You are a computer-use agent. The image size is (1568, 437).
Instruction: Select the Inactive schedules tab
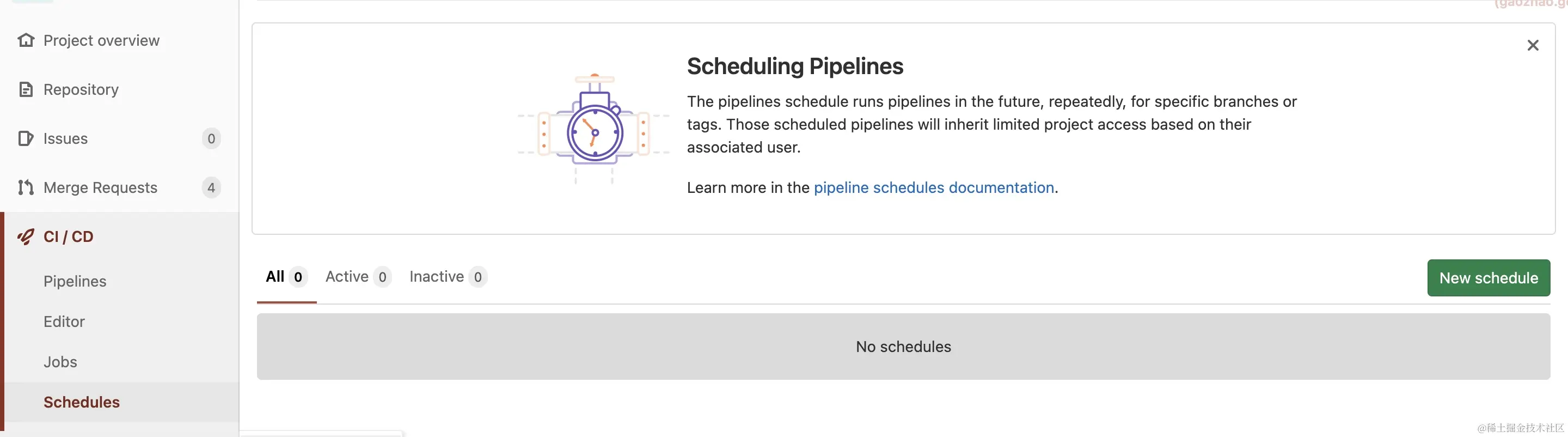click(437, 277)
